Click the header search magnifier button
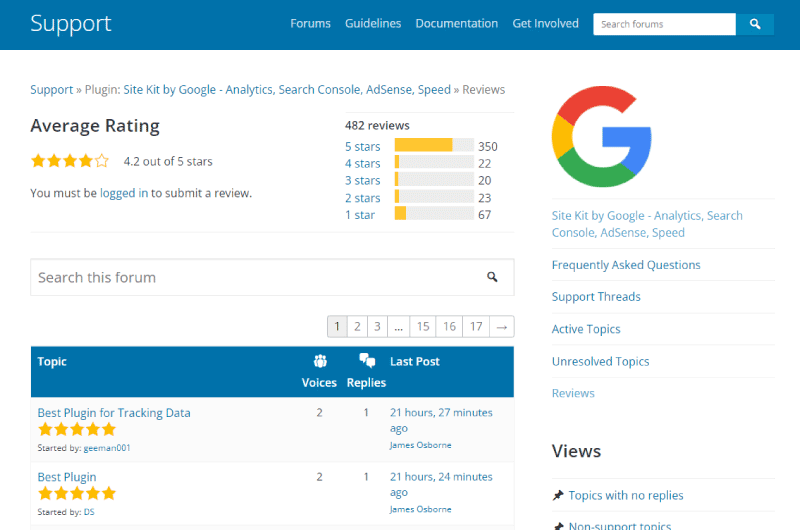 click(x=755, y=24)
